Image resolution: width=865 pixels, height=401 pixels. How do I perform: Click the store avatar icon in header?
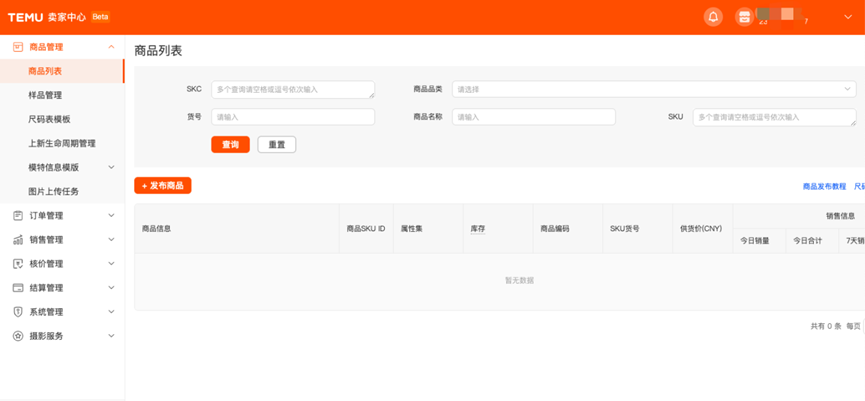[744, 17]
